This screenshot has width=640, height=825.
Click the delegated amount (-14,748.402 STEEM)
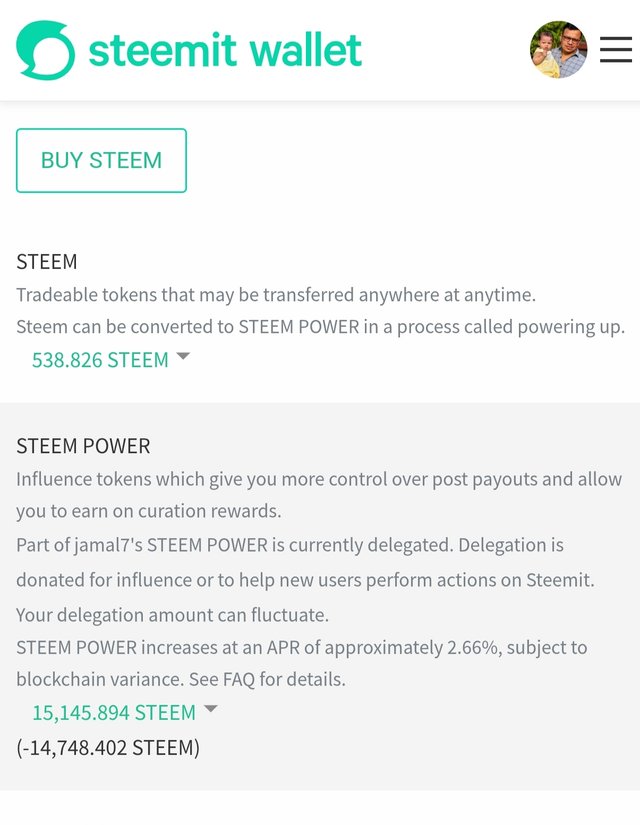(x=108, y=747)
